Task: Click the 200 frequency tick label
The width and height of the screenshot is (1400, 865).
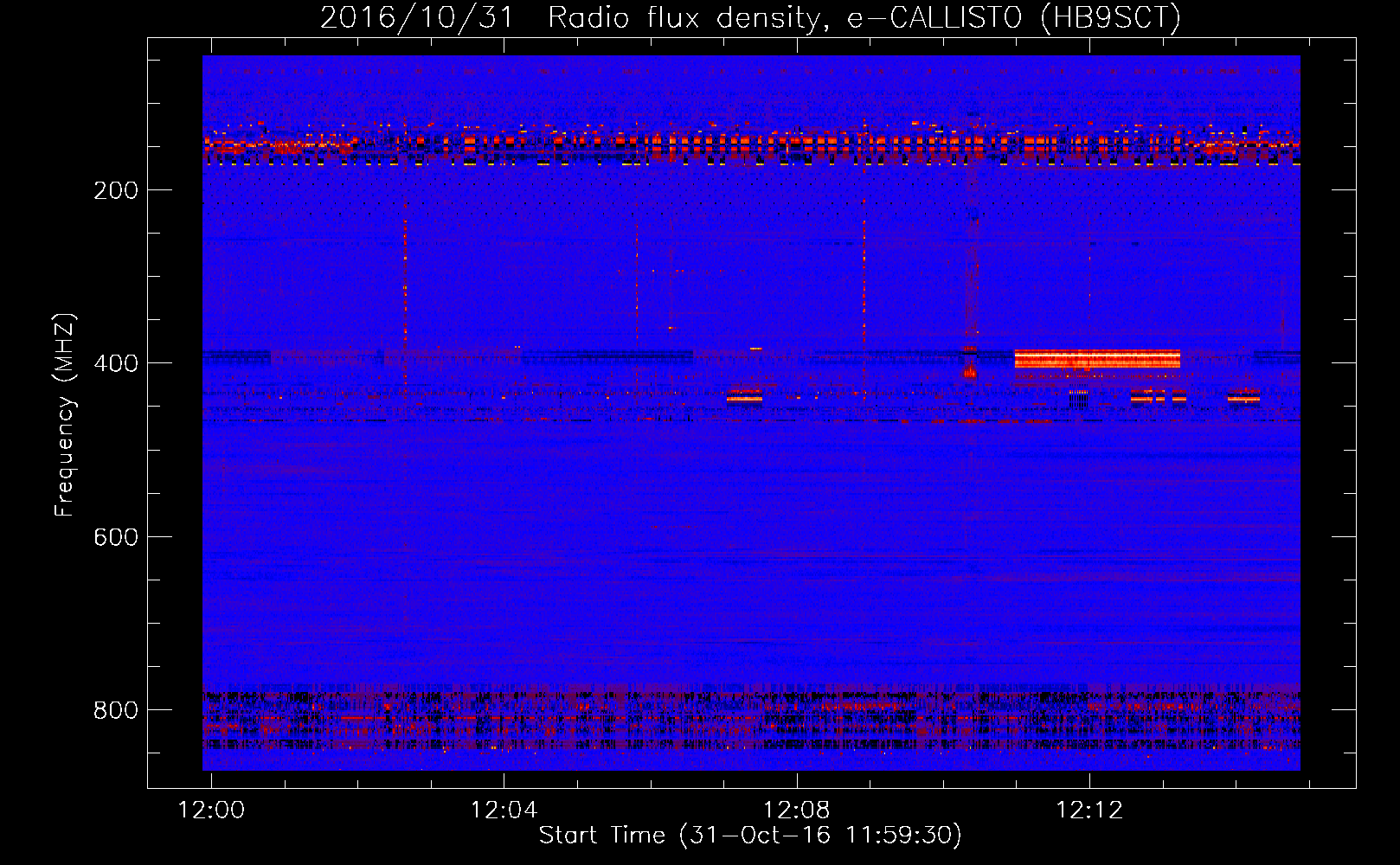Action: pyautogui.click(x=116, y=190)
